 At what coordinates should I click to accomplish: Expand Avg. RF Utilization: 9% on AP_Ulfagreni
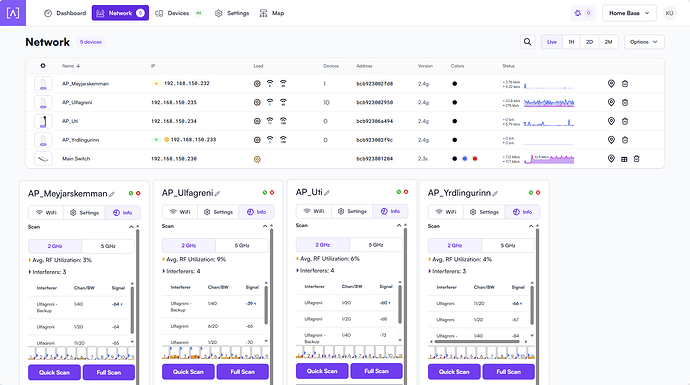click(194, 260)
